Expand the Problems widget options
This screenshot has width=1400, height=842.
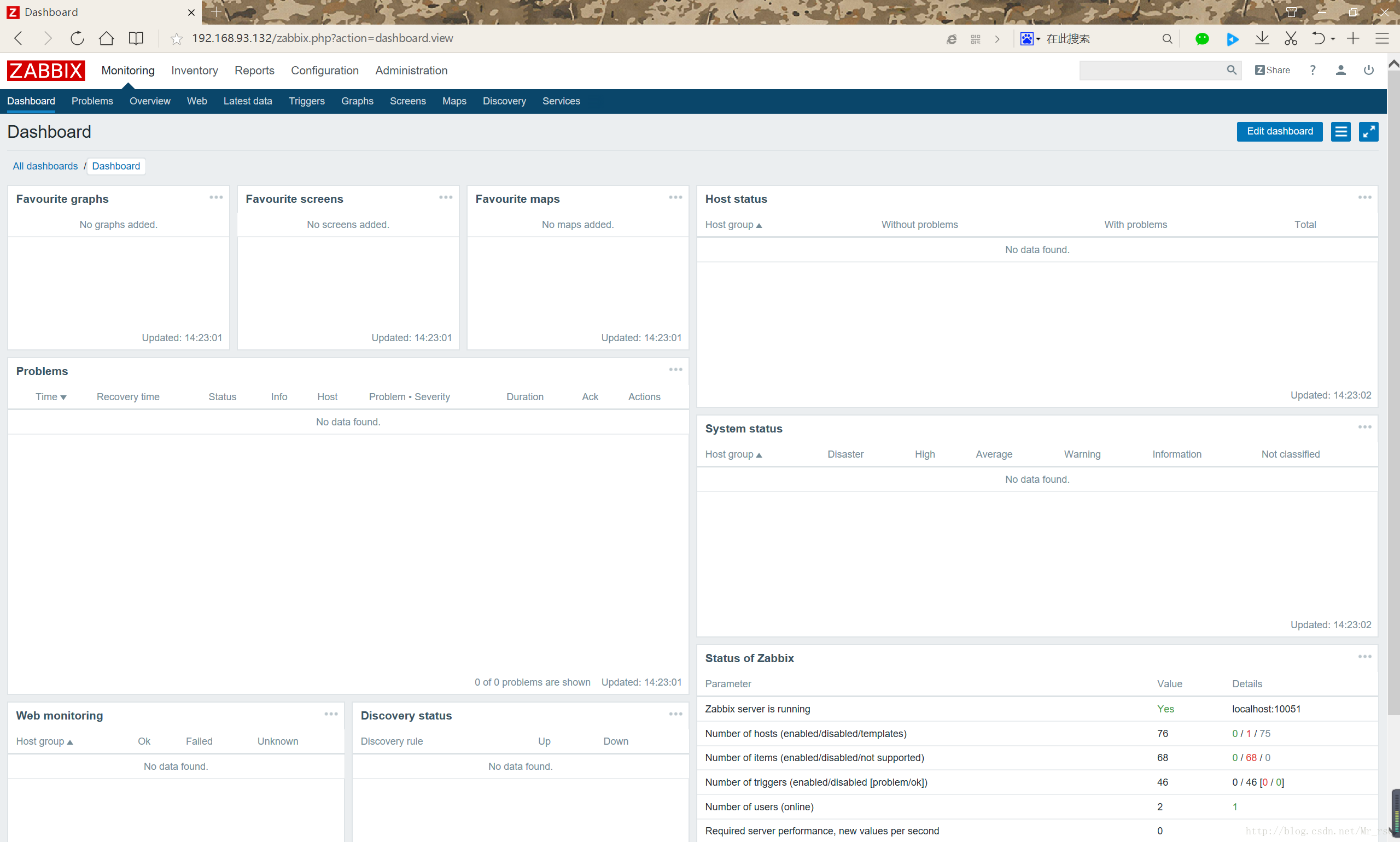pos(675,370)
